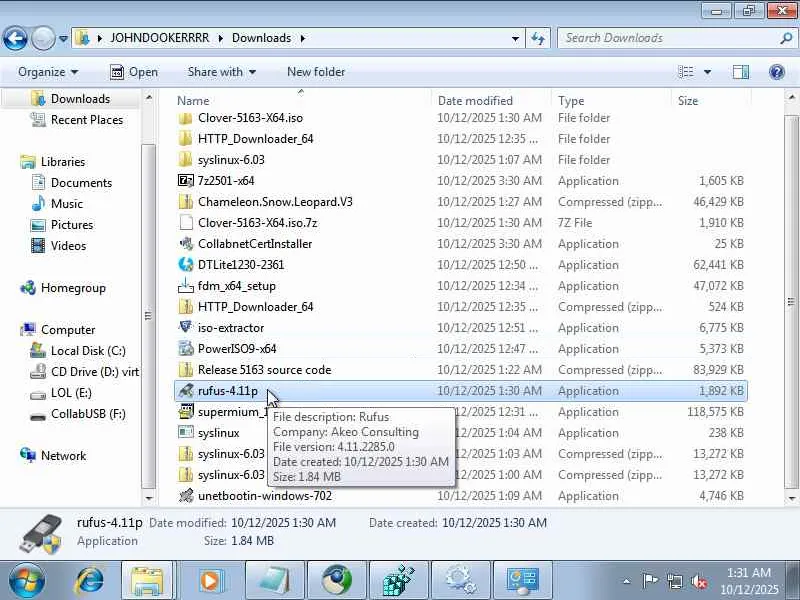
Task: Select the fdm_x64_setup installer icon
Action: coord(186,286)
